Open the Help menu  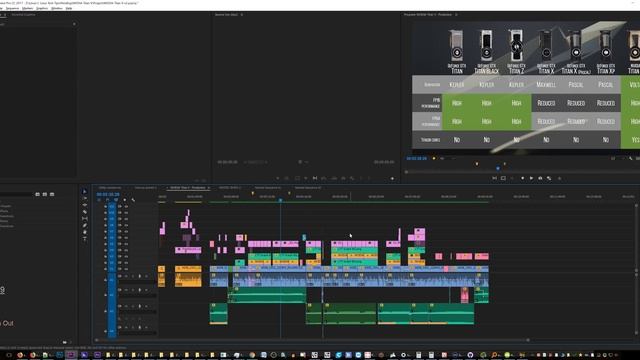pyautogui.click(x=69, y=8)
